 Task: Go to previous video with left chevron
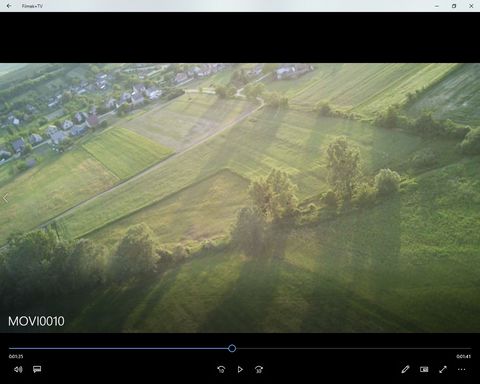tap(5, 198)
